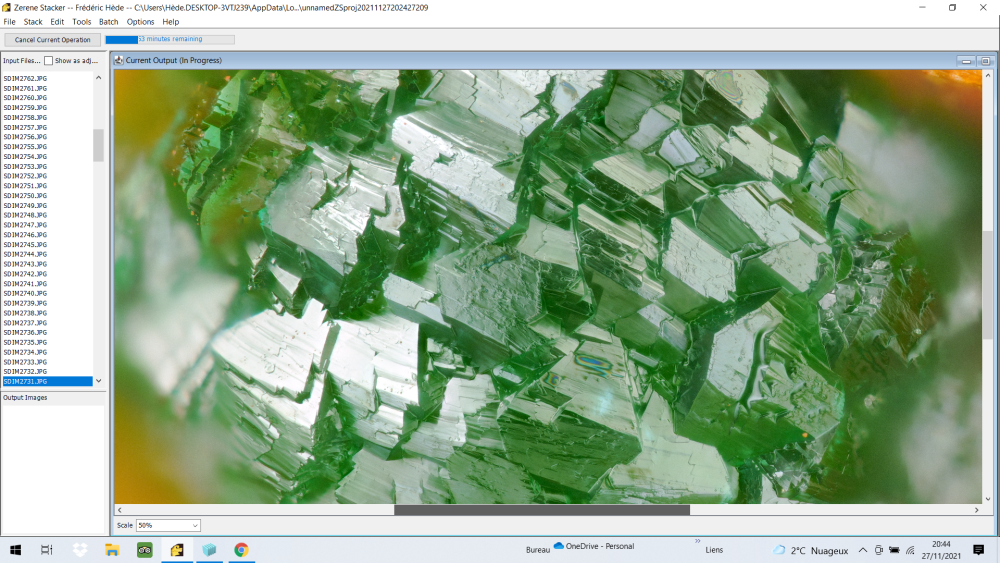Open File Explorer from the taskbar
The height and width of the screenshot is (563, 1000).
pos(113,550)
